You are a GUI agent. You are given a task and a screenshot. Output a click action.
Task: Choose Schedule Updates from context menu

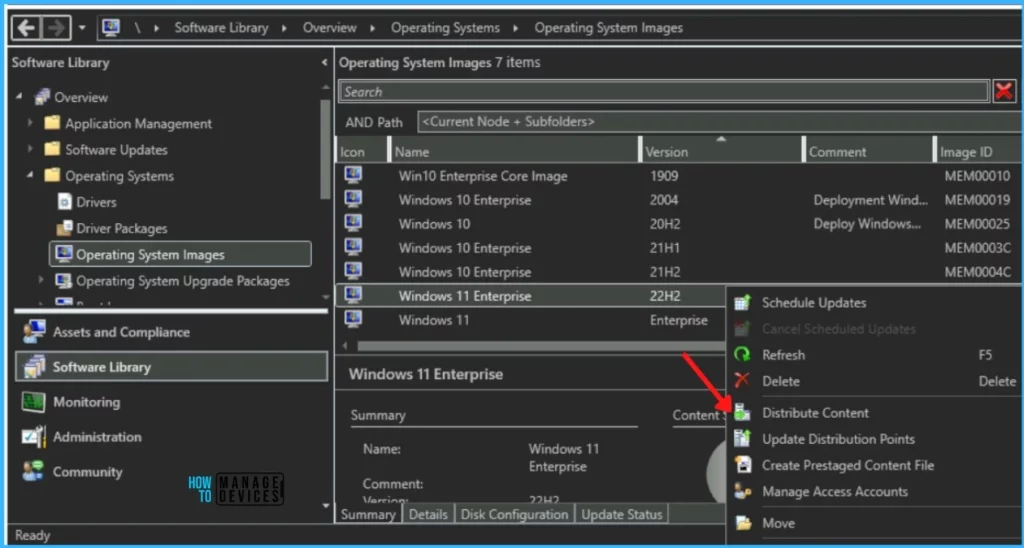[x=874, y=302]
